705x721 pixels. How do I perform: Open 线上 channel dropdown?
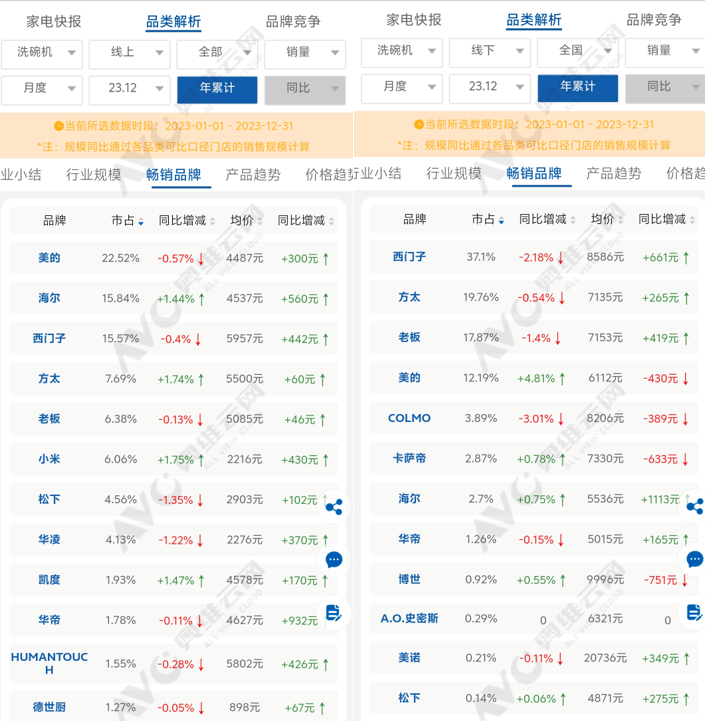pos(130,52)
